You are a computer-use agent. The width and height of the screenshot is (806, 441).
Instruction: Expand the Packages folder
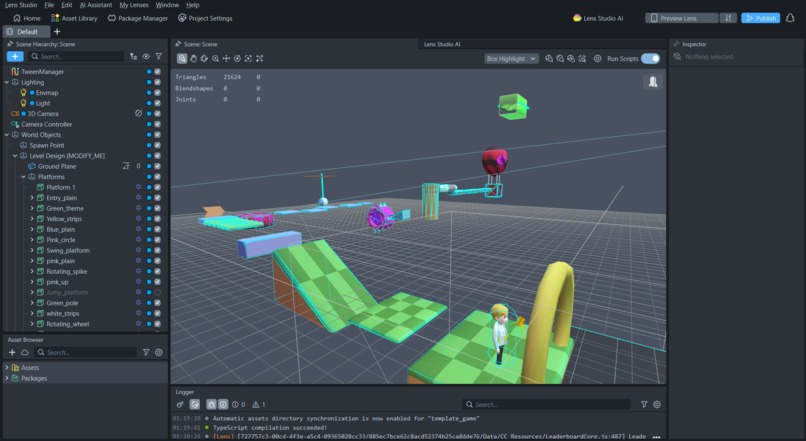point(7,378)
